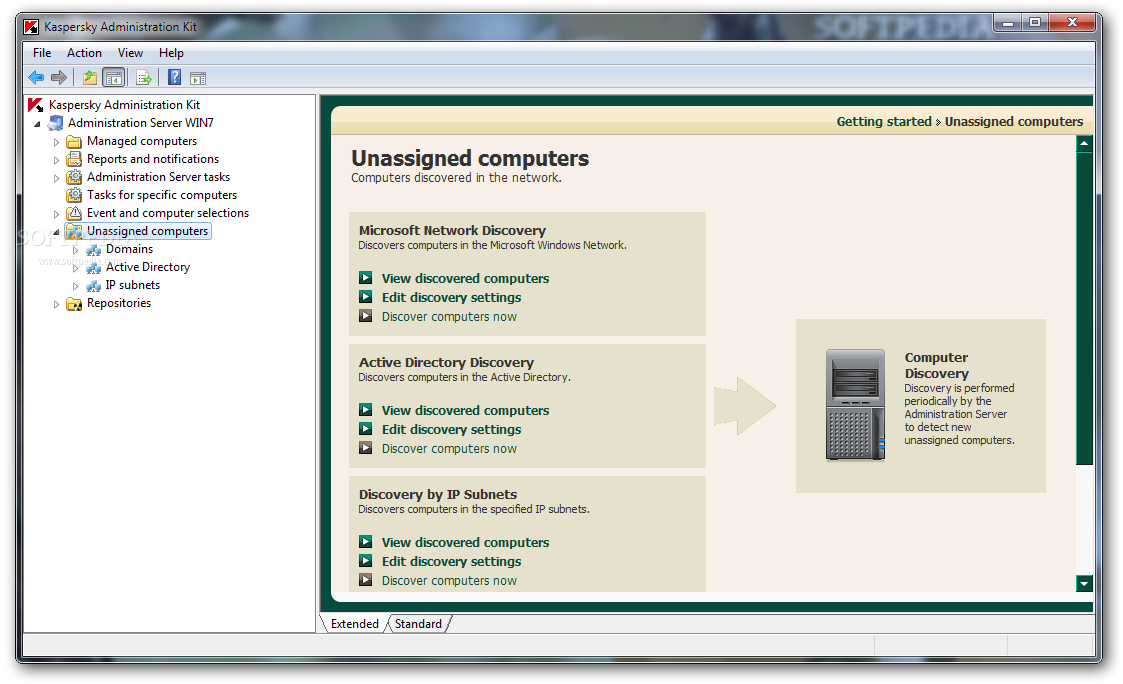1123x684 pixels.
Task: Click the Kaspersky Administration Kit root icon
Action: pos(36,105)
